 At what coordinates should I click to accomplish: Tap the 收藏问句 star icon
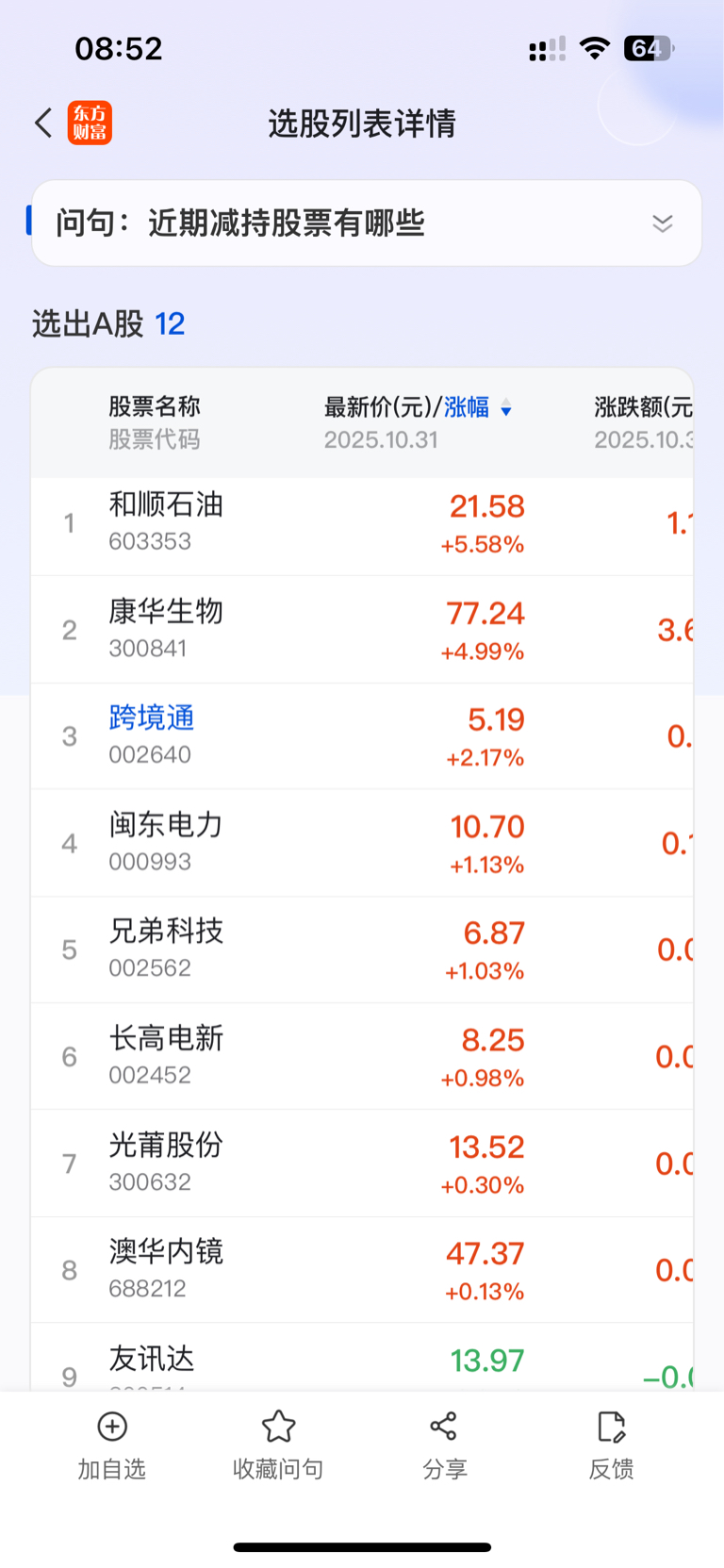278,1427
